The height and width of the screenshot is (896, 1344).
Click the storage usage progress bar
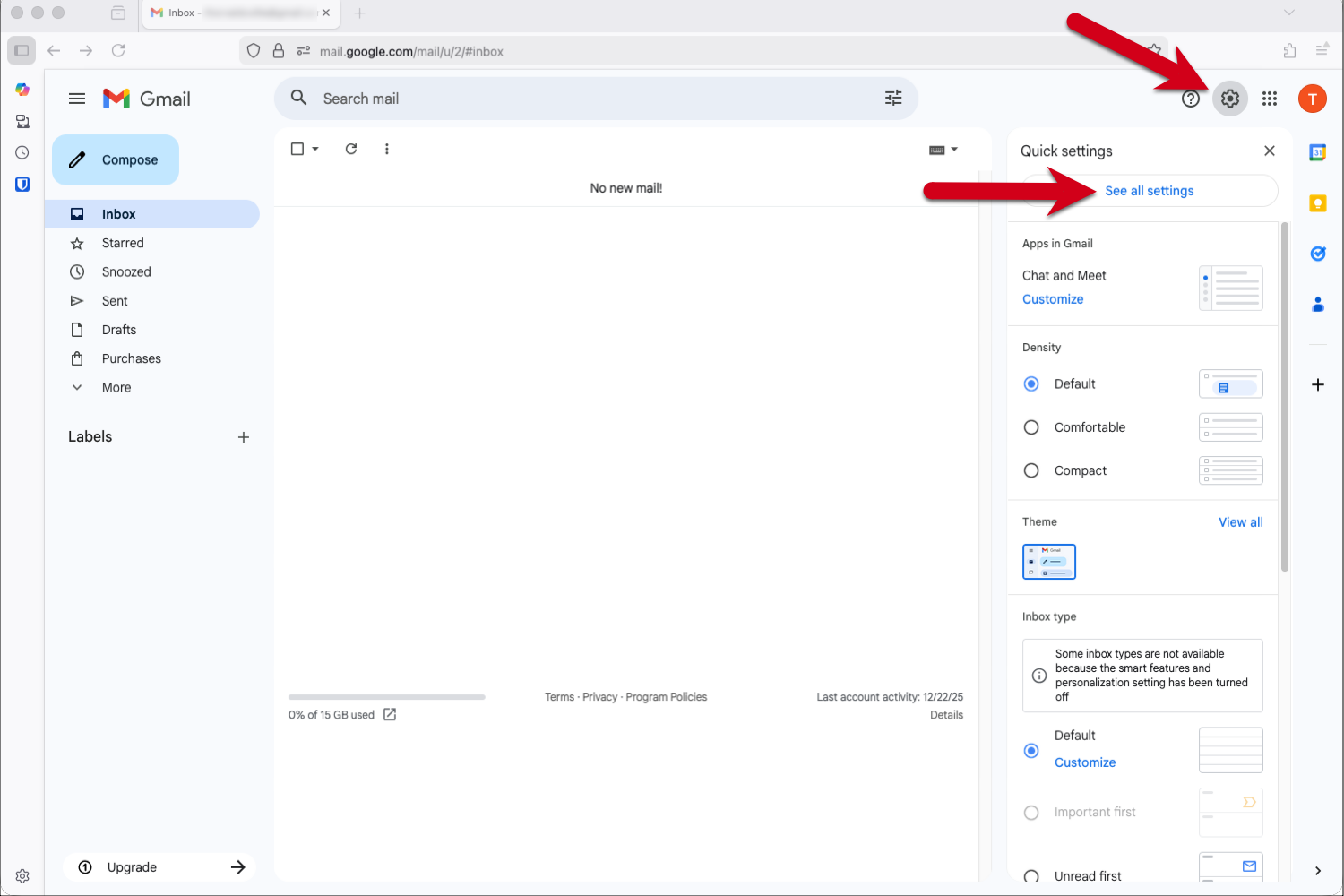click(386, 696)
